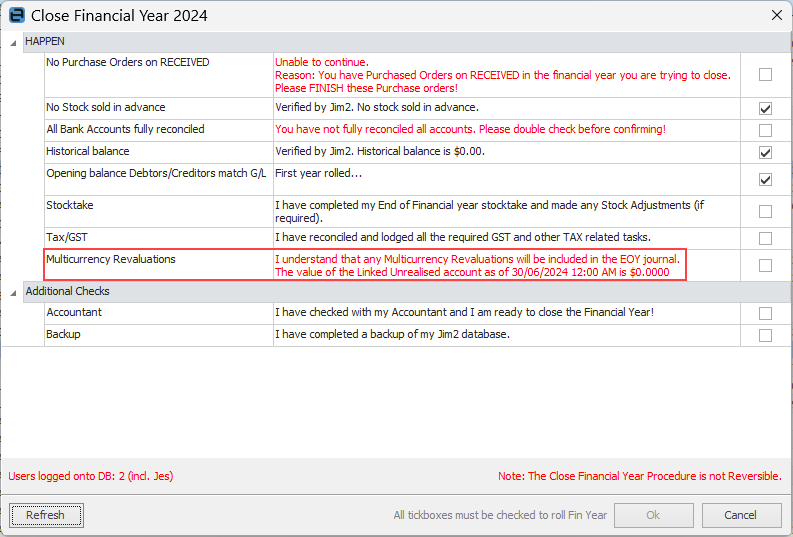This screenshot has height=537, width=793.
Task: Tick the No Purchase Orders on RECEIVED checkbox
Action: [x=765, y=74]
